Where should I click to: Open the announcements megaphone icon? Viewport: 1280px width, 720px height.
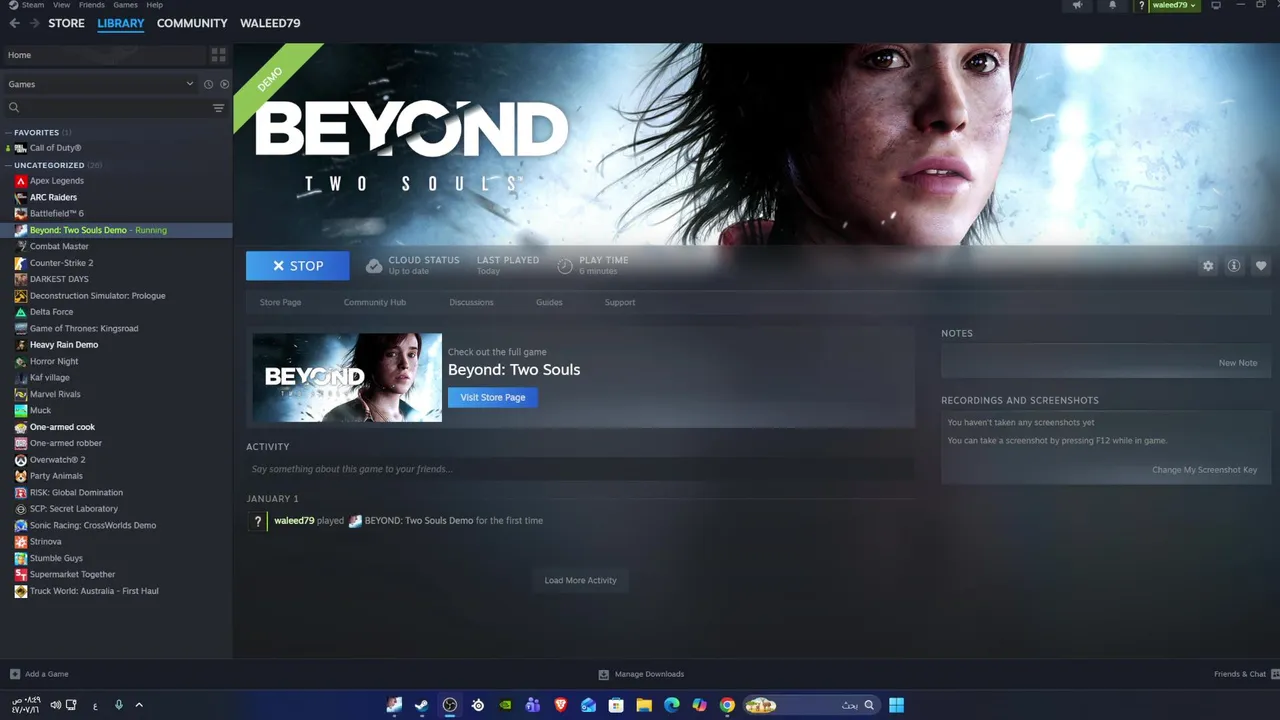[x=1077, y=5]
